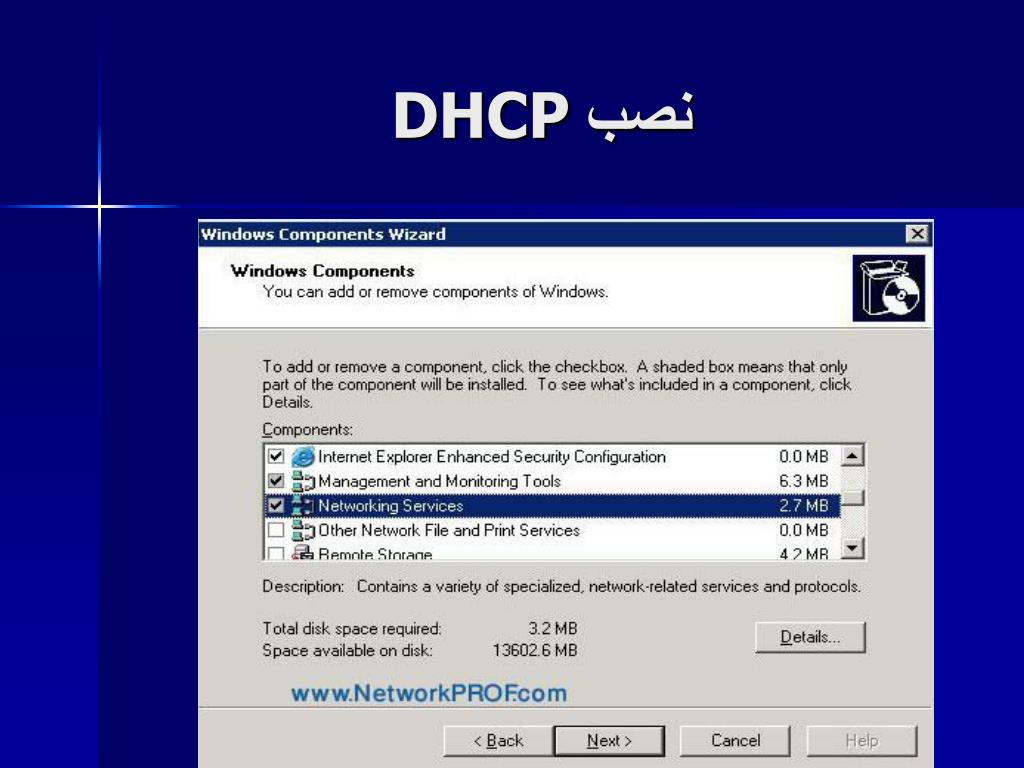
Task: Select Internet Explorer Enhanced Security Configuration text
Action: [x=492, y=456]
